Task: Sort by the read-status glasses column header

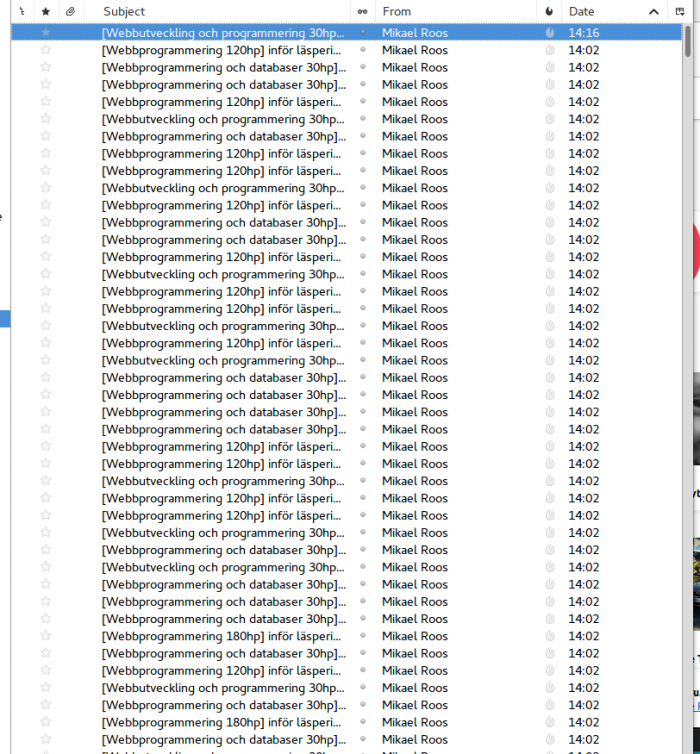Action: pyautogui.click(x=362, y=12)
